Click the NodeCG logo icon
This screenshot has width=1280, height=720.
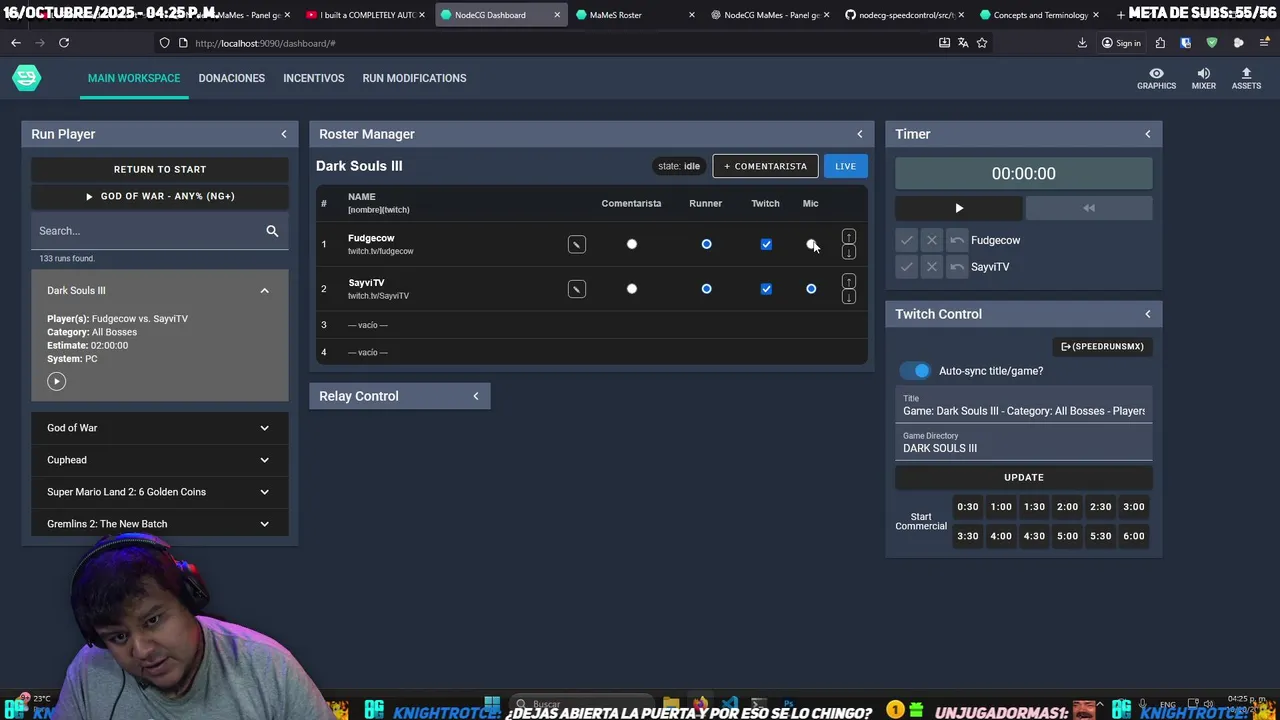point(26,78)
